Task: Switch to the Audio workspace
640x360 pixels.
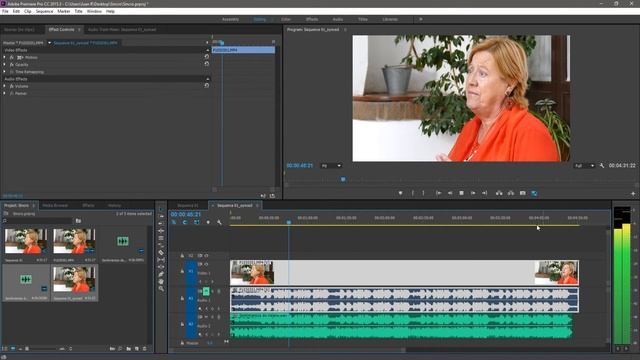Action: click(338, 19)
